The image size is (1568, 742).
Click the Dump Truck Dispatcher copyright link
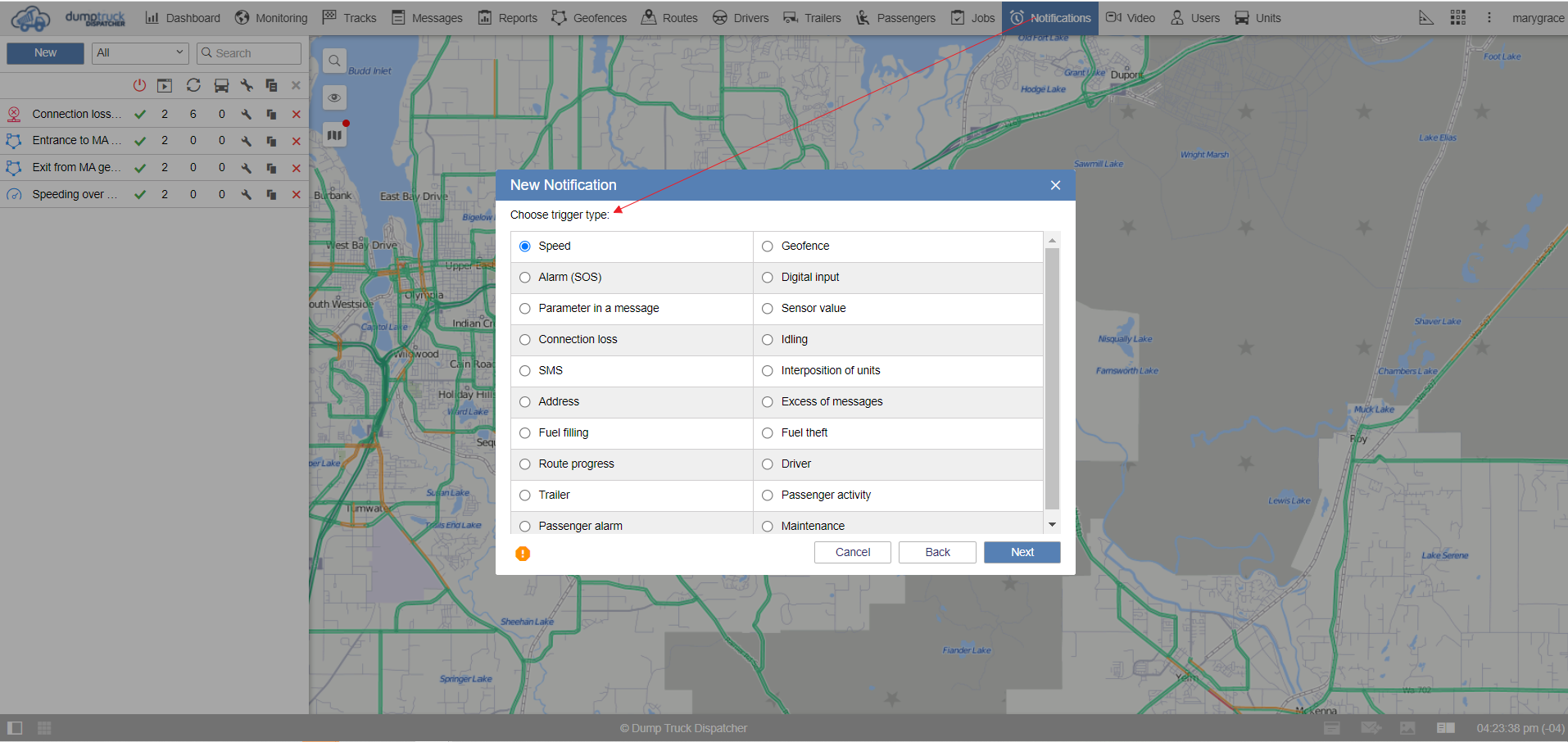click(683, 729)
